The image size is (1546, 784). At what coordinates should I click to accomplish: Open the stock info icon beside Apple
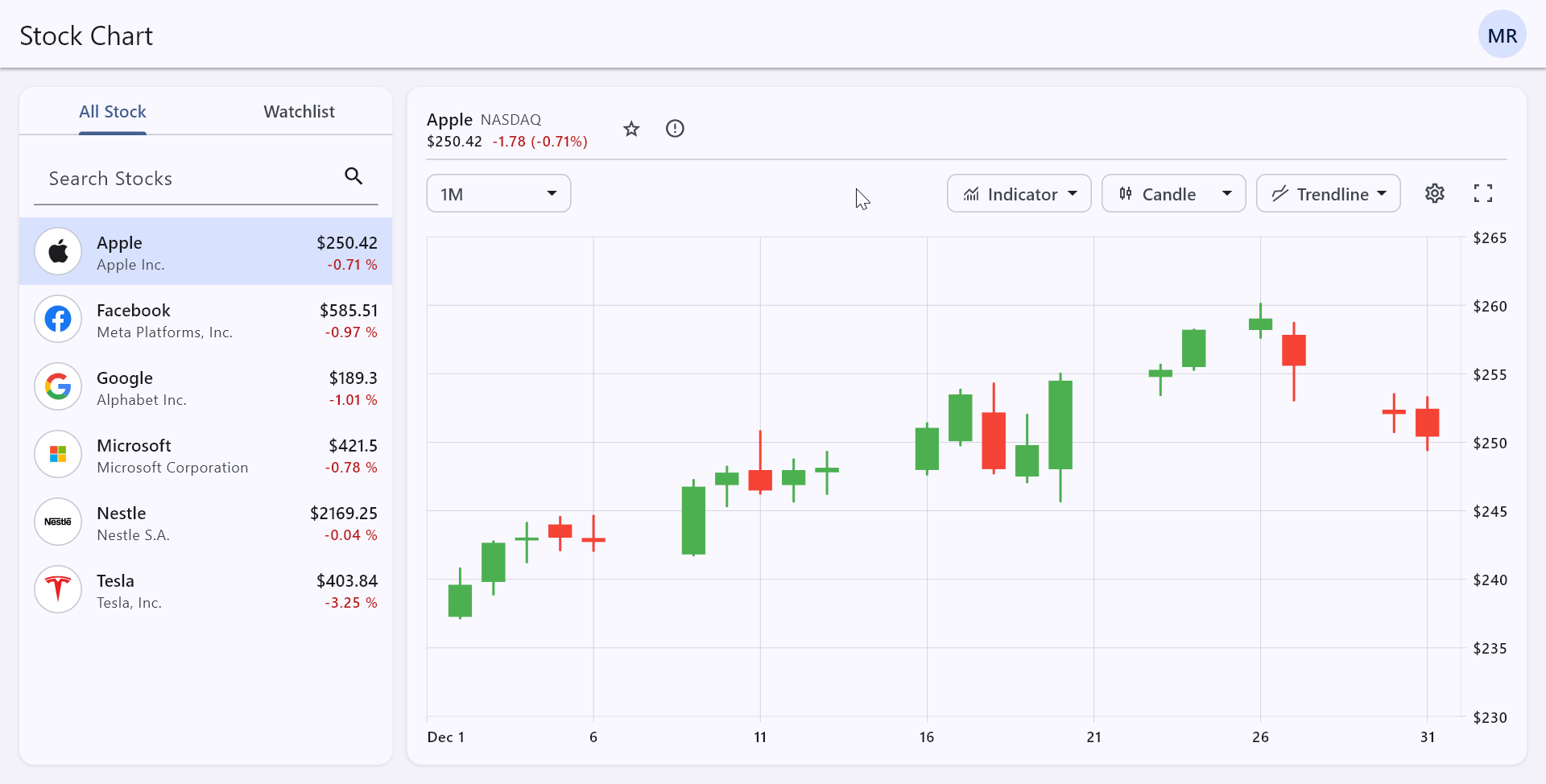point(675,128)
